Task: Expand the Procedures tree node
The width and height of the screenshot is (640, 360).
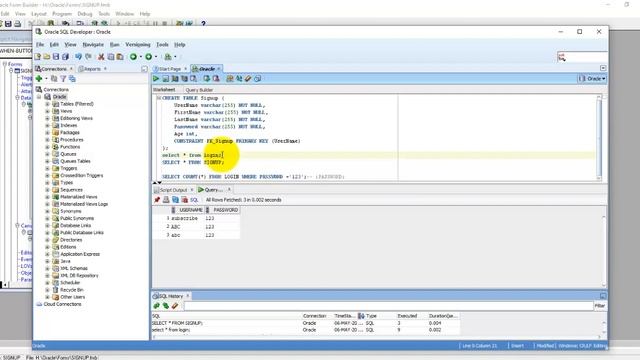Action: pyautogui.click(x=47, y=140)
